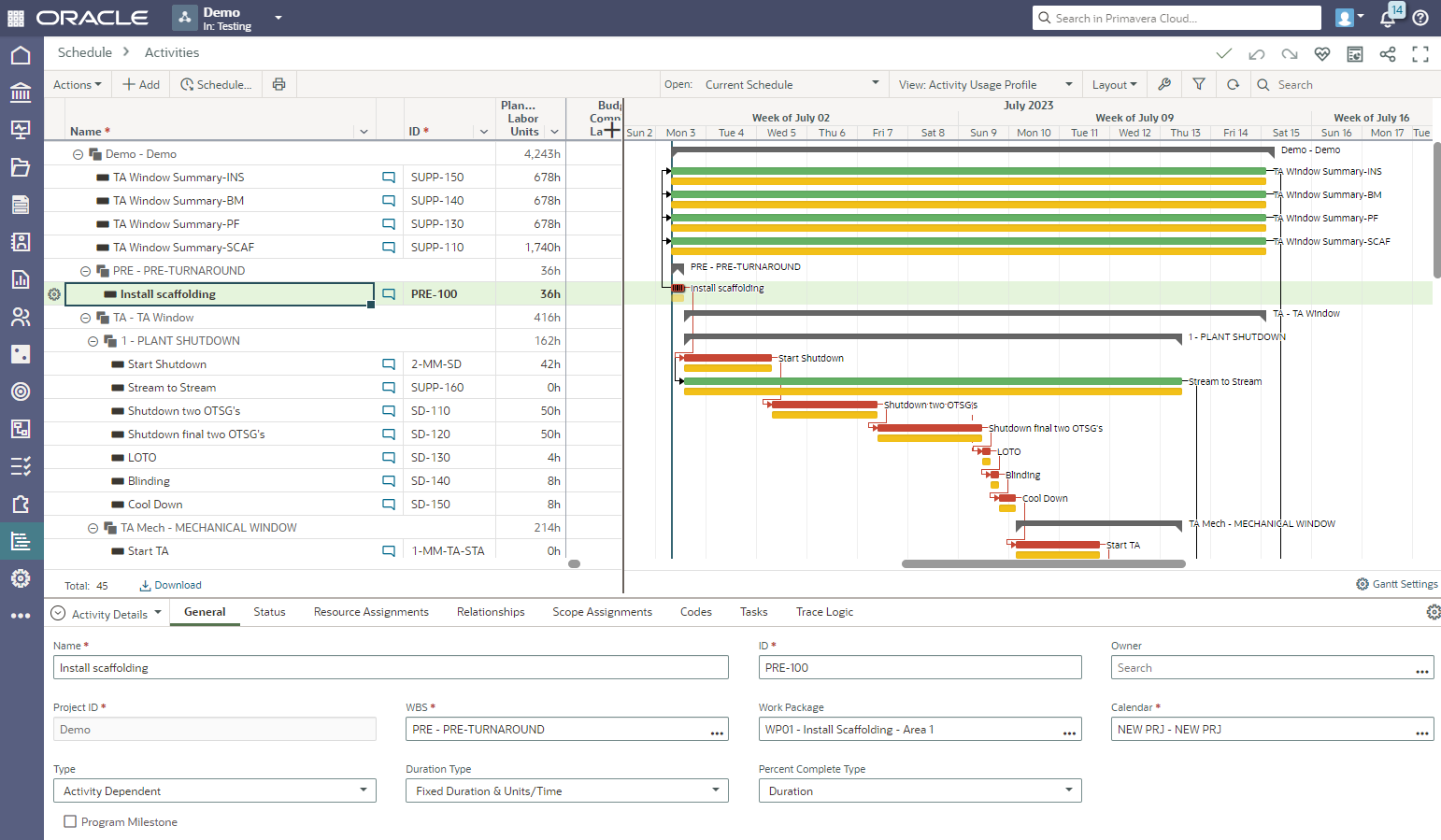Open the filter icon above the Gantt chart
The height and width of the screenshot is (840, 1441).
pos(1199,84)
